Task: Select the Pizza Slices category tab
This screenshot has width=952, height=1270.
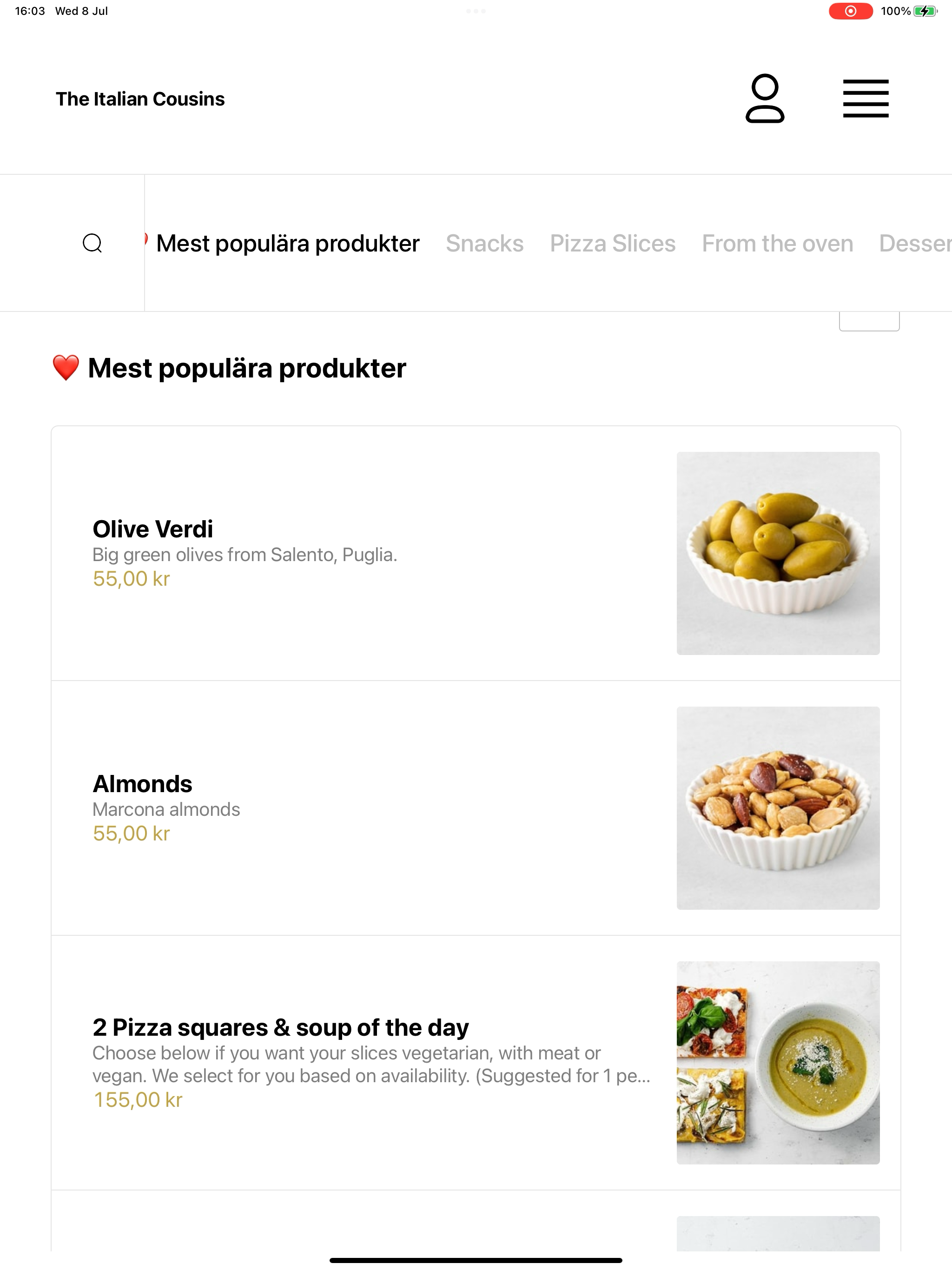Action: point(613,244)
